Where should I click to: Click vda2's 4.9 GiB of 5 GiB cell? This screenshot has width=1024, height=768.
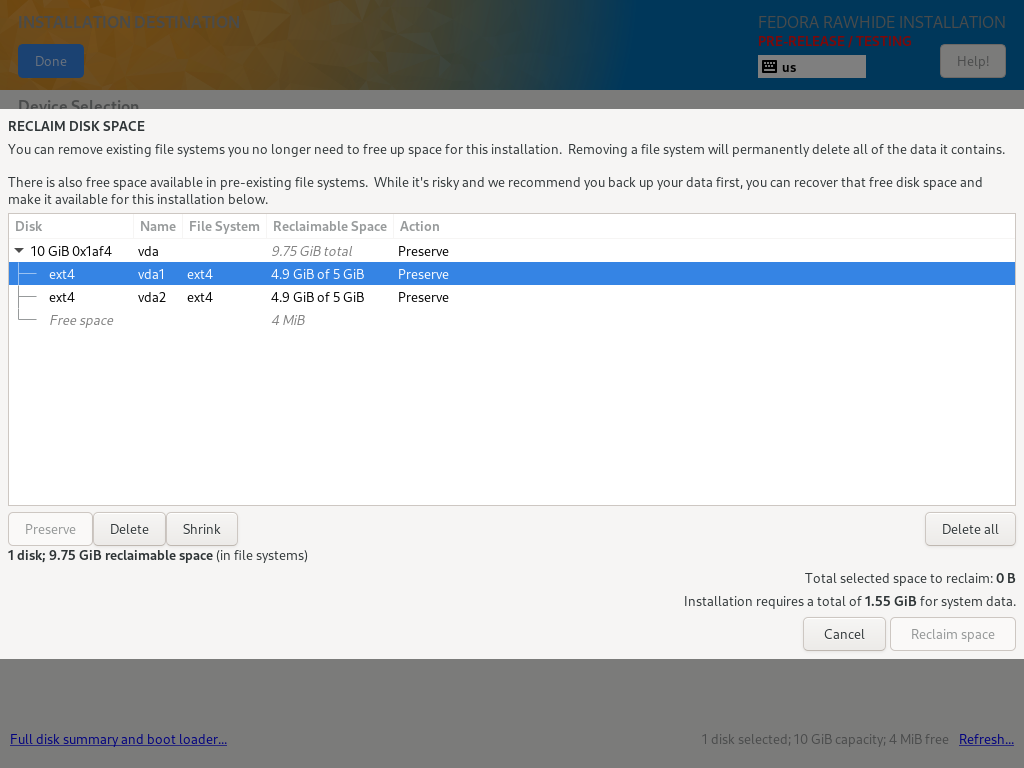[317, 297]
